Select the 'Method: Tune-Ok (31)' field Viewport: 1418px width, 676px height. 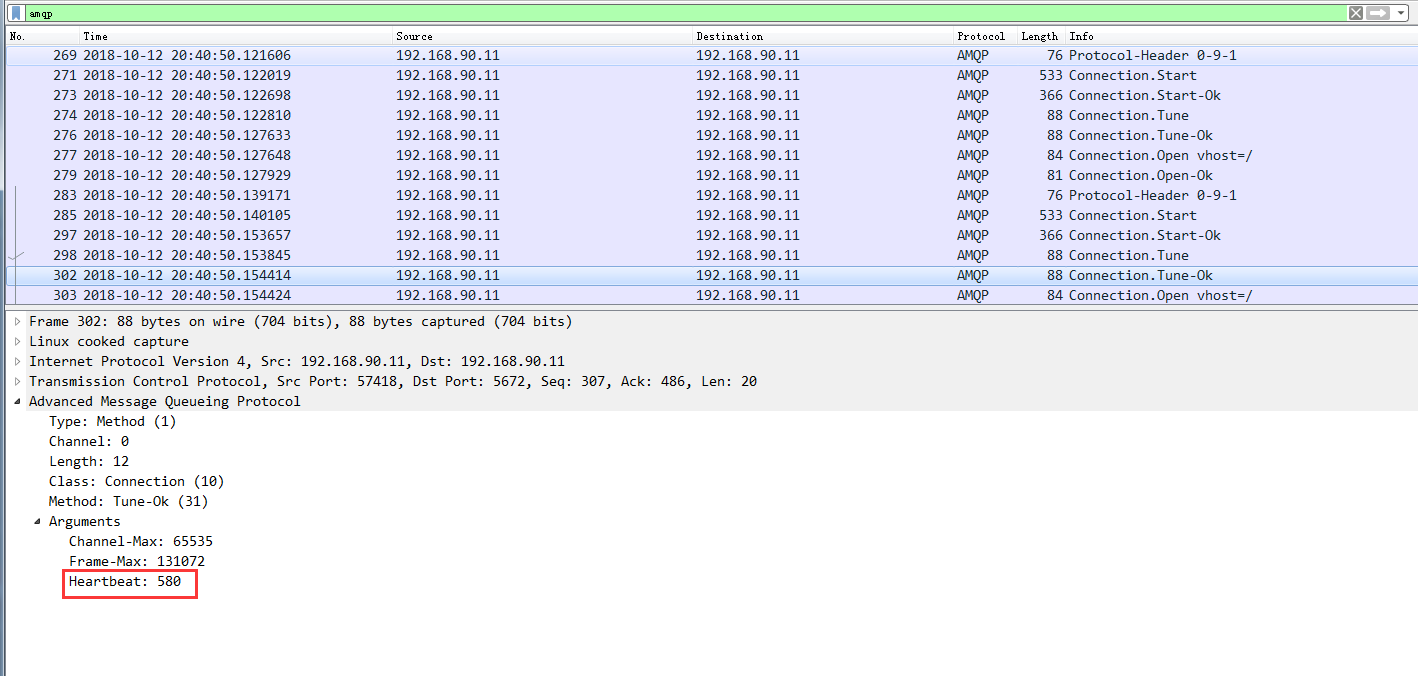point(128,501)
